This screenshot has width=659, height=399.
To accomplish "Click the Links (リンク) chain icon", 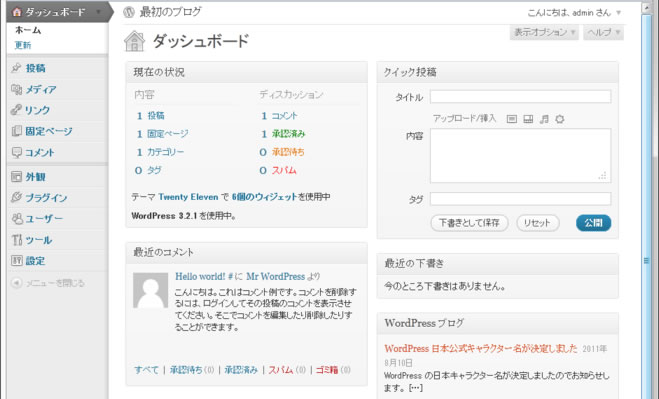I will coord(16,110).
